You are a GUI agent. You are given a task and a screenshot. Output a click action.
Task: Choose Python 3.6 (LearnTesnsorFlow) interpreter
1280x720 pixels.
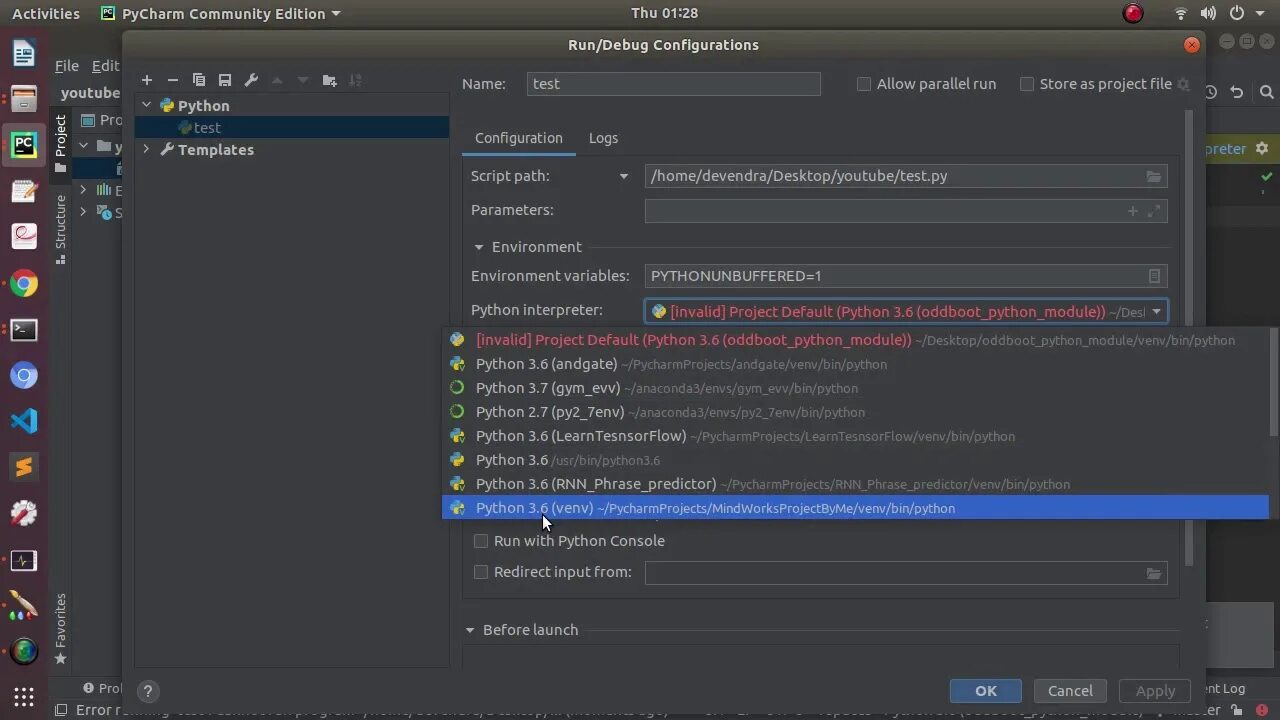pos(856,436)
